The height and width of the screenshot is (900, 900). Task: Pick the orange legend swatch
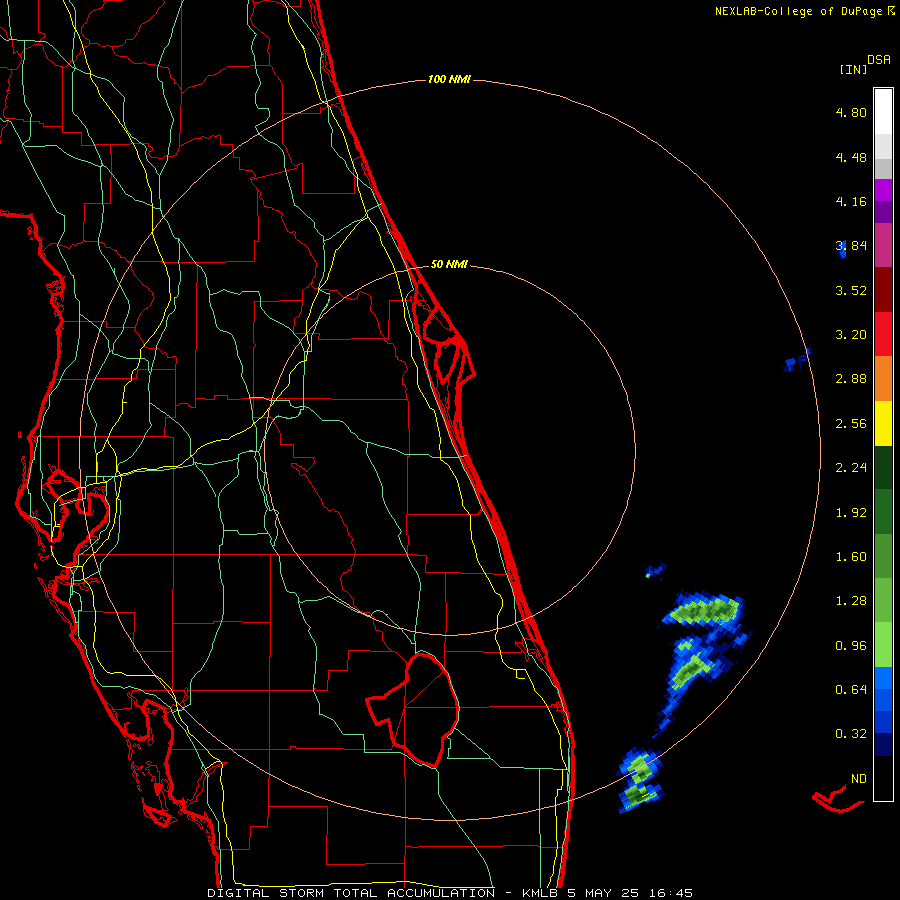[883, 378]
